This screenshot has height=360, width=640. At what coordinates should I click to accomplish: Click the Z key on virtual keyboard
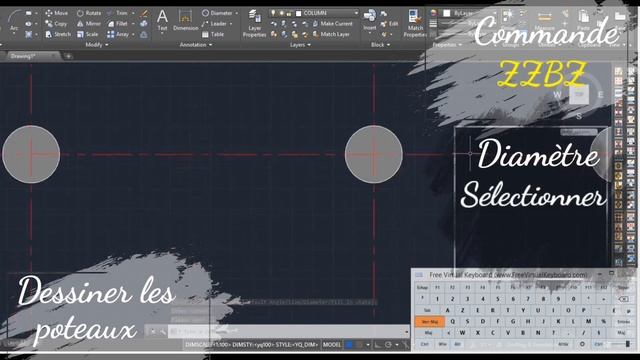462,310
